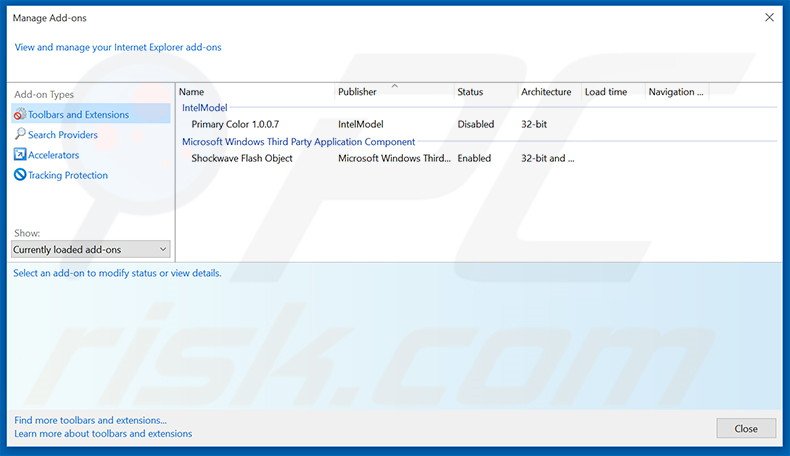This screenshot has width=790, height=456.
Task: Open the Currently loaded add-ons dropdown
Action: [x=91, y=249]
